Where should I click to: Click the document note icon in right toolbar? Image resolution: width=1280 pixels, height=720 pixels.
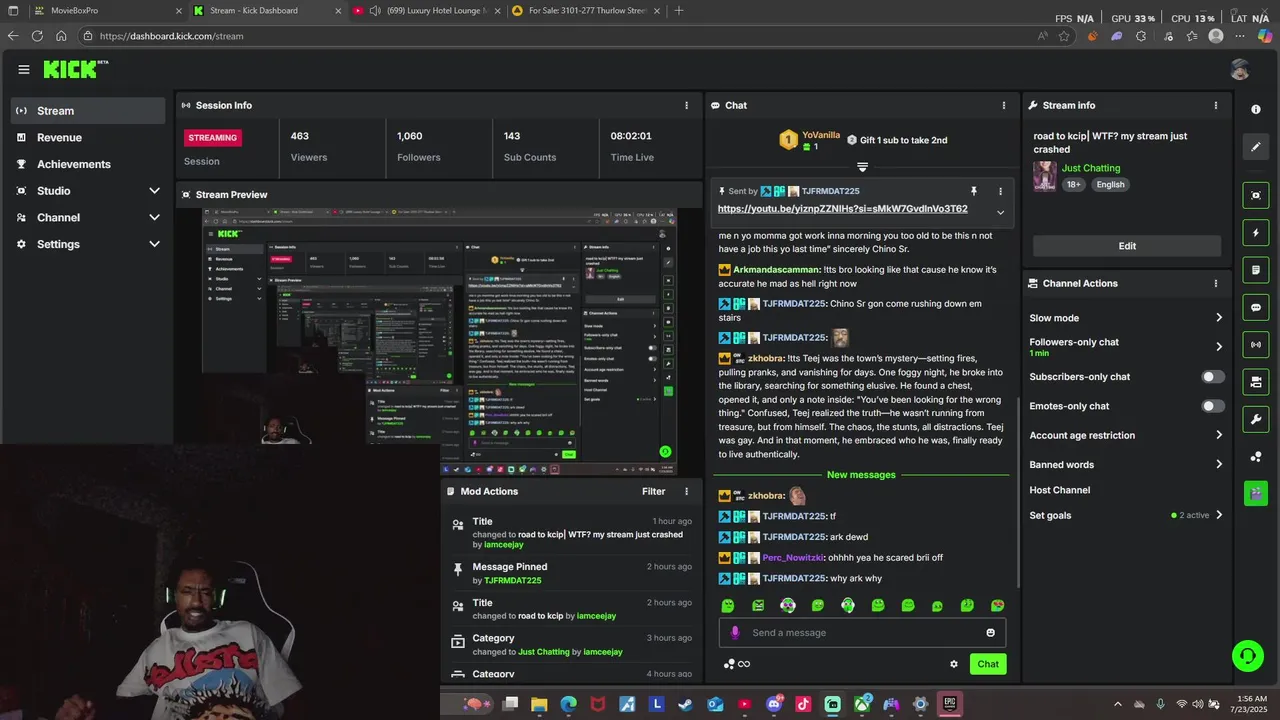(1256, 270)
